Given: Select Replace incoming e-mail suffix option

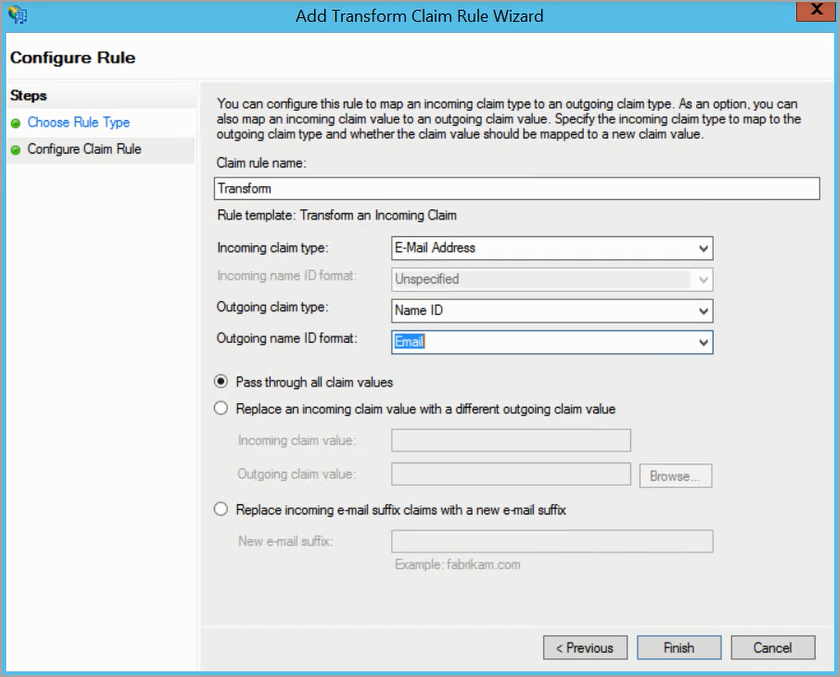Looking at the screenshot, I should coord(222,510).
